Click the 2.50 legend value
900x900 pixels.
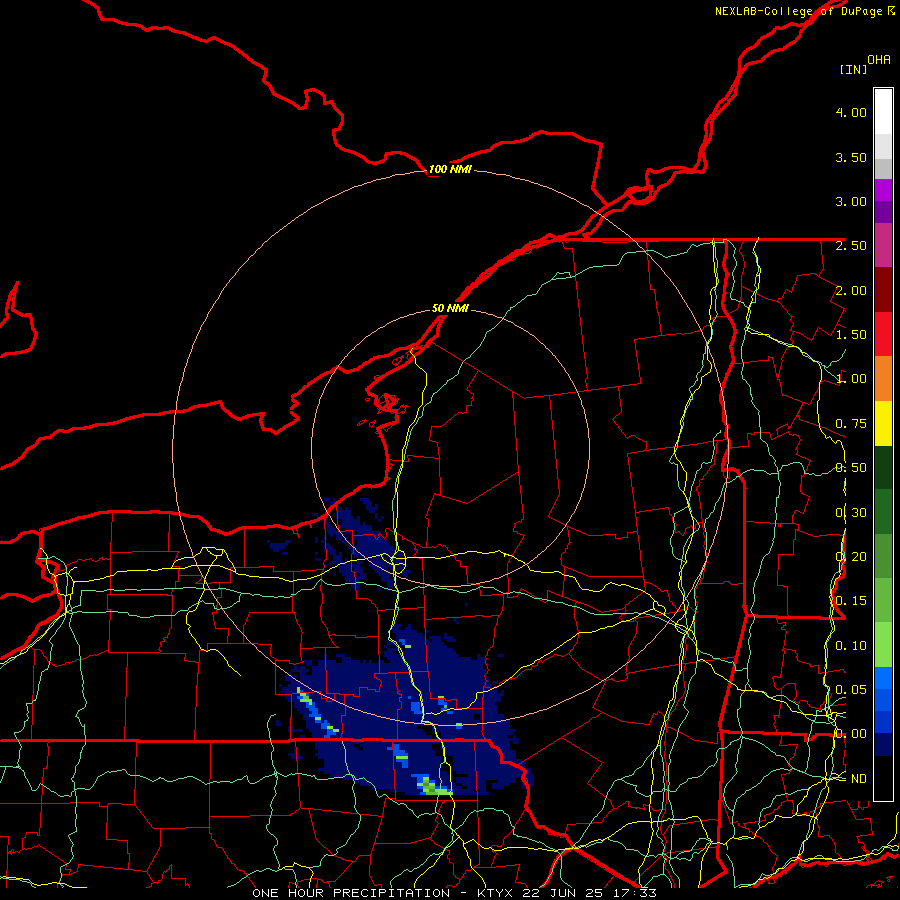pyautogui.click(x=851, y=246)
